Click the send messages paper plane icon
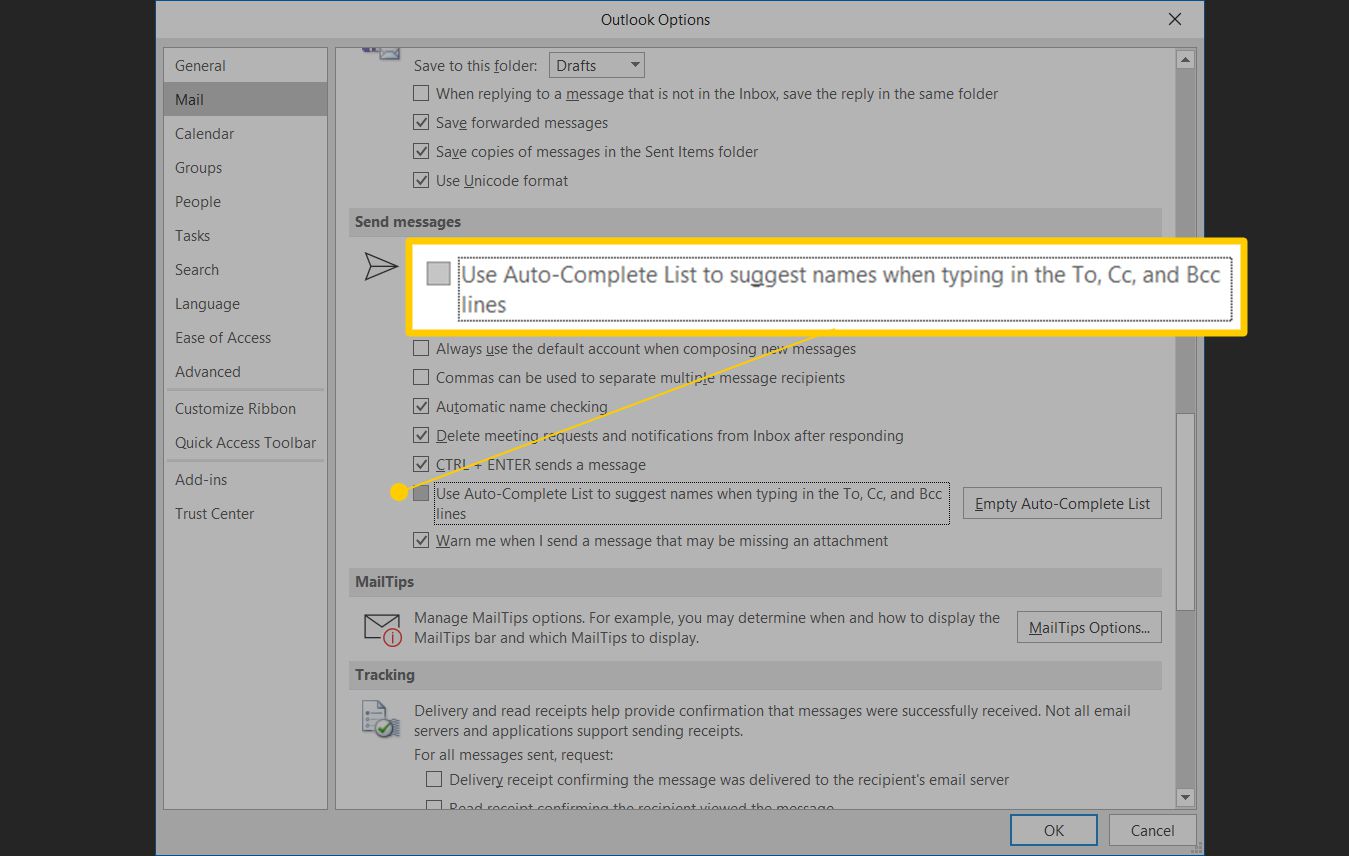Viewport: 1349px width, 856px height. 380,266
